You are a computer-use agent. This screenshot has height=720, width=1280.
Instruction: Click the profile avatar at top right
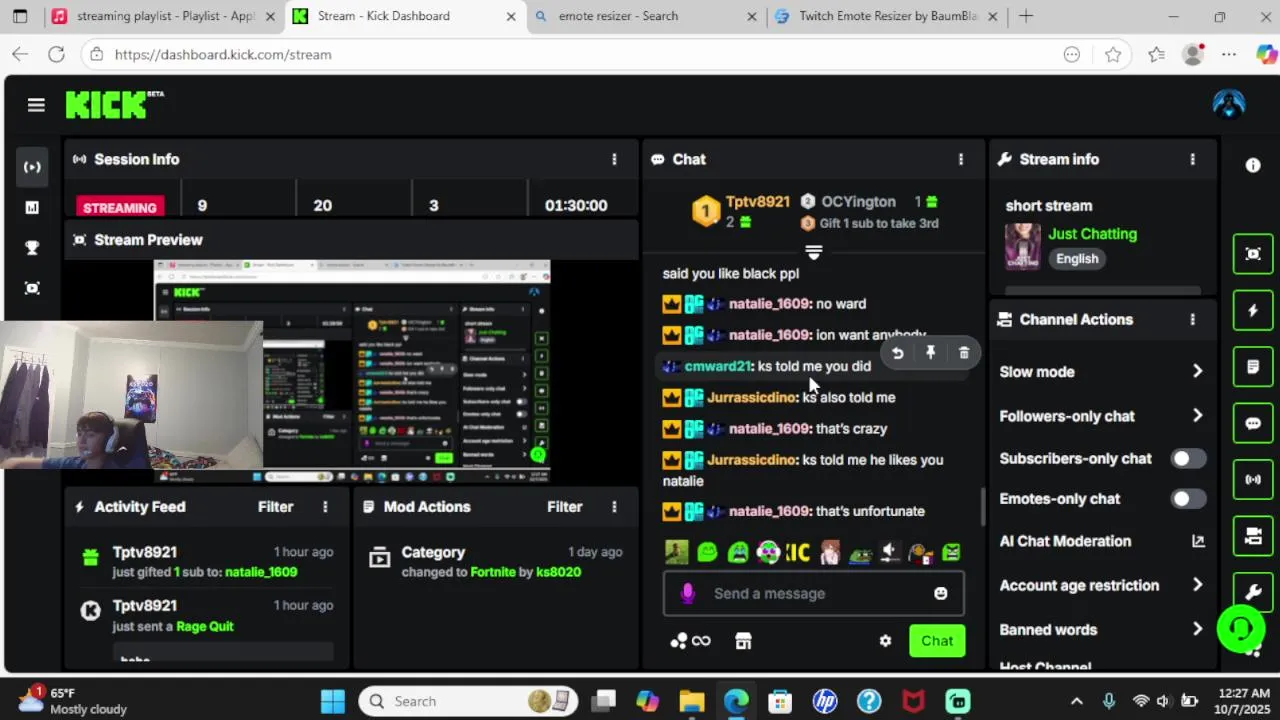[x=1229, y=104]
